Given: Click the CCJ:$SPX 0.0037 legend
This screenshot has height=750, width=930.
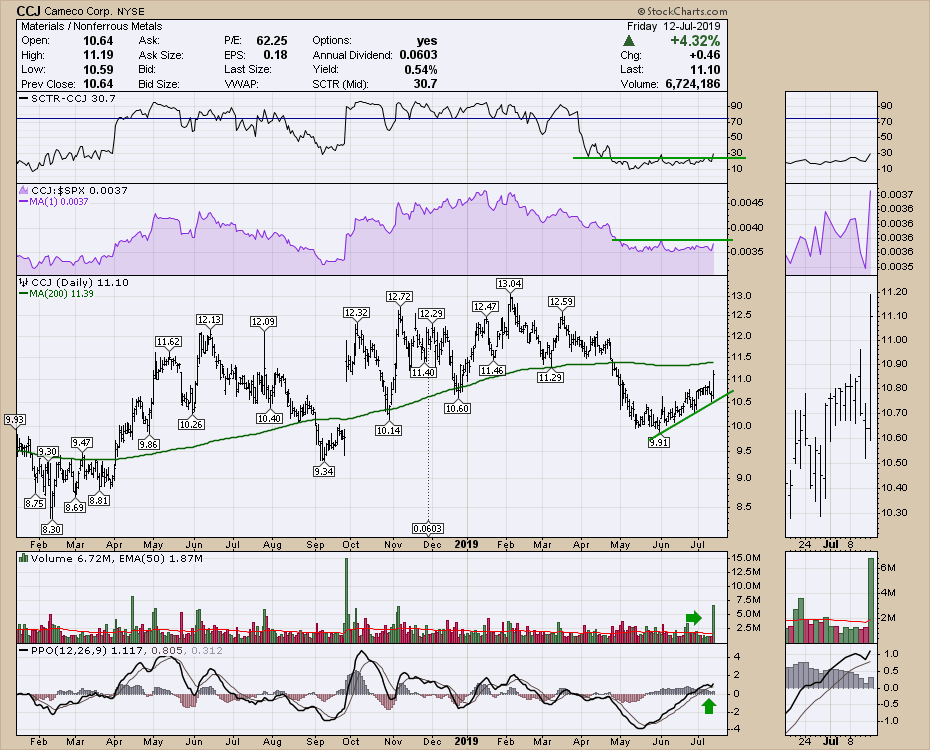Looking at the screenshot, I should (x=74, y=190).
